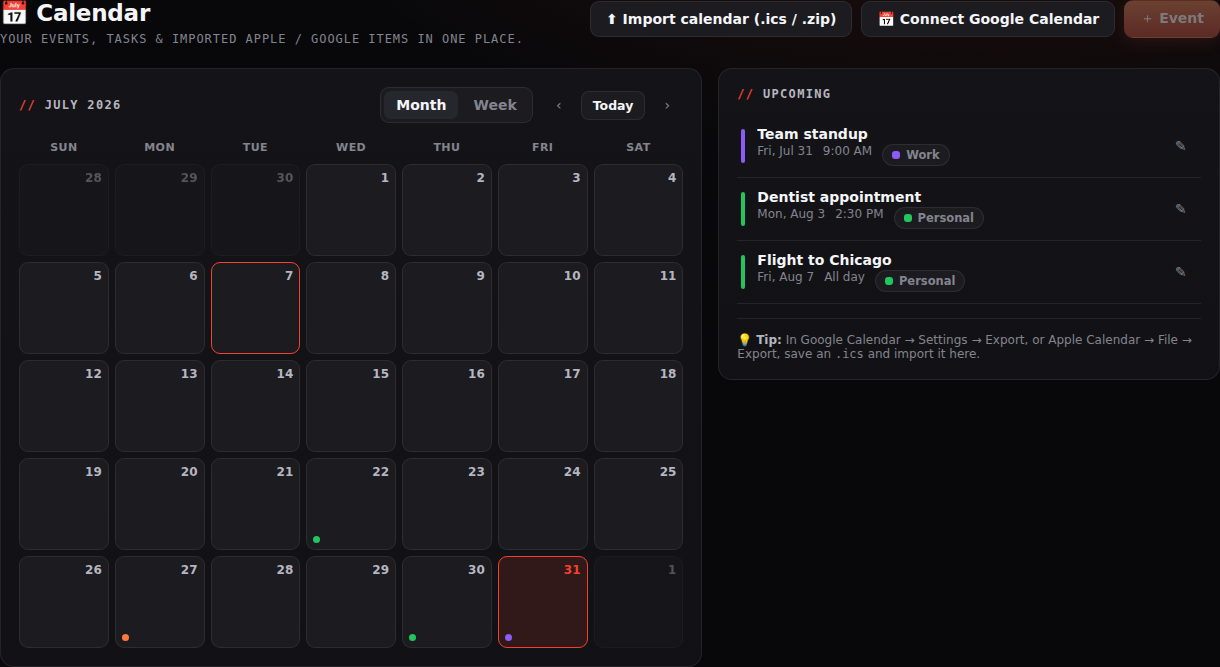
Task: Go to next month arrow
Action: coord(667,106)
